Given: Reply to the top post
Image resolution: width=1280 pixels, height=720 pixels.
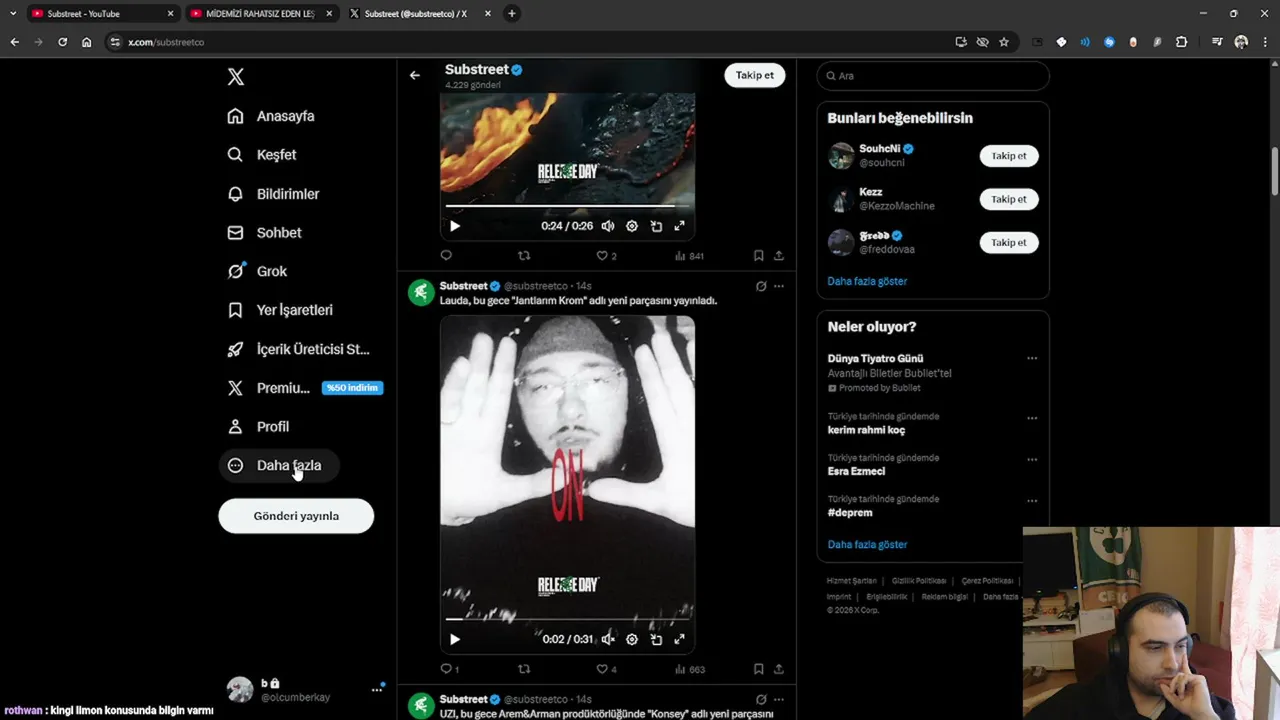Looking at the screenshot, I should click(x=446, y=256).
